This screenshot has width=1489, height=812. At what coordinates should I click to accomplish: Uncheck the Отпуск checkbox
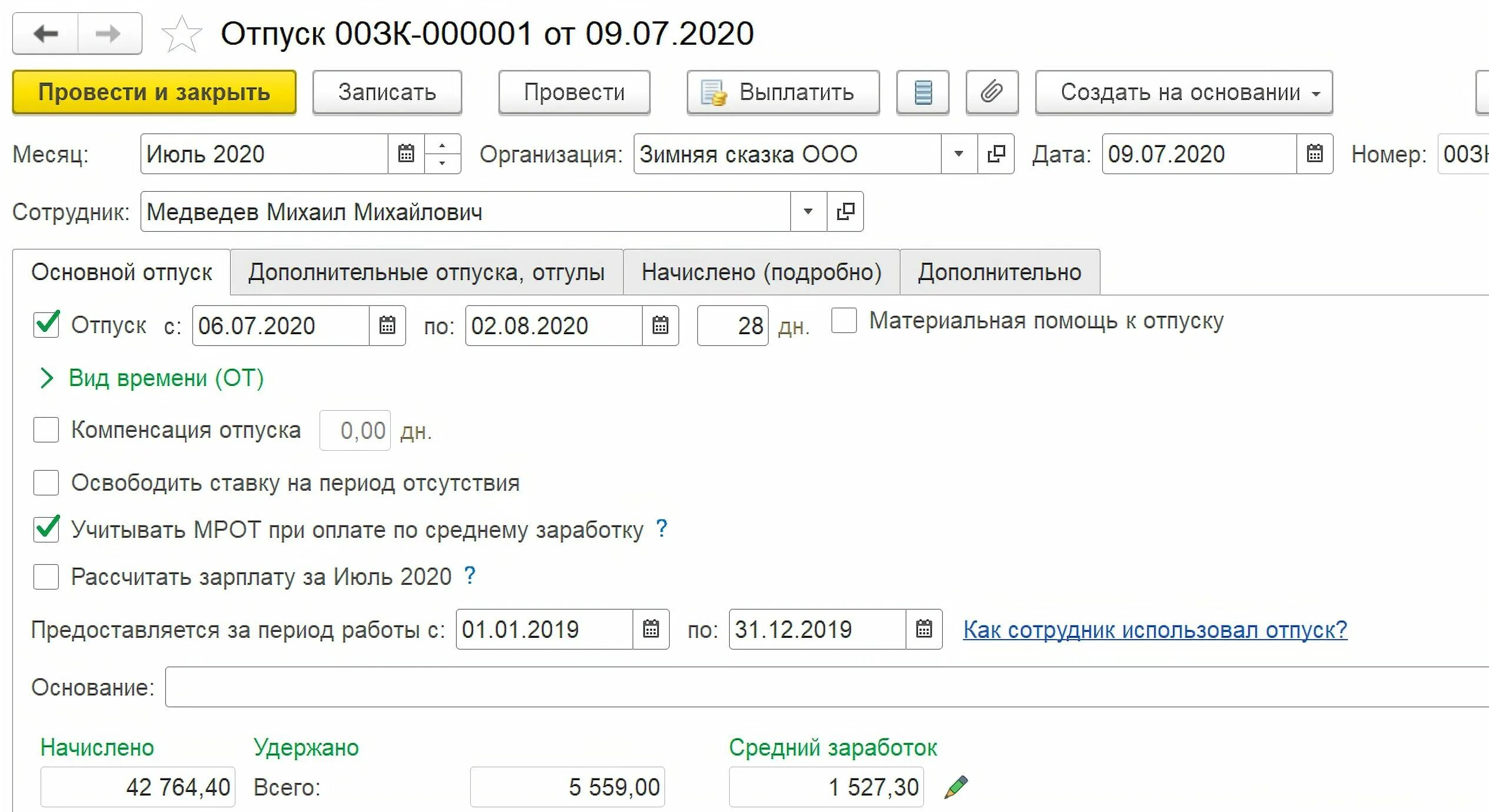(x=46, y=324)
